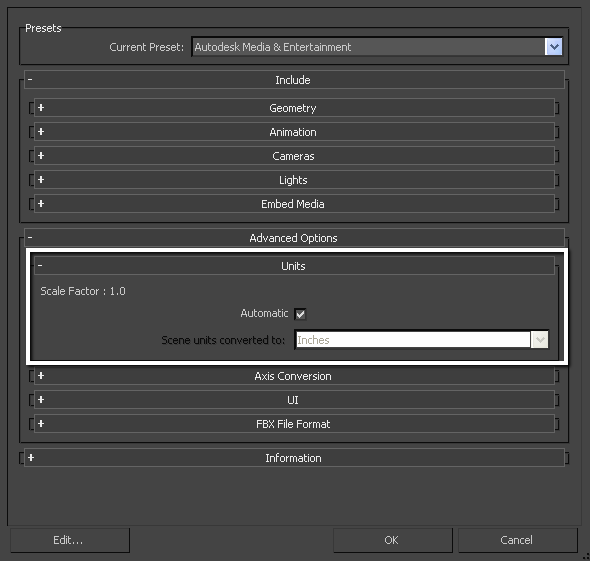
Task: Click the Inches units field
Action: click(x=413, y=340)
